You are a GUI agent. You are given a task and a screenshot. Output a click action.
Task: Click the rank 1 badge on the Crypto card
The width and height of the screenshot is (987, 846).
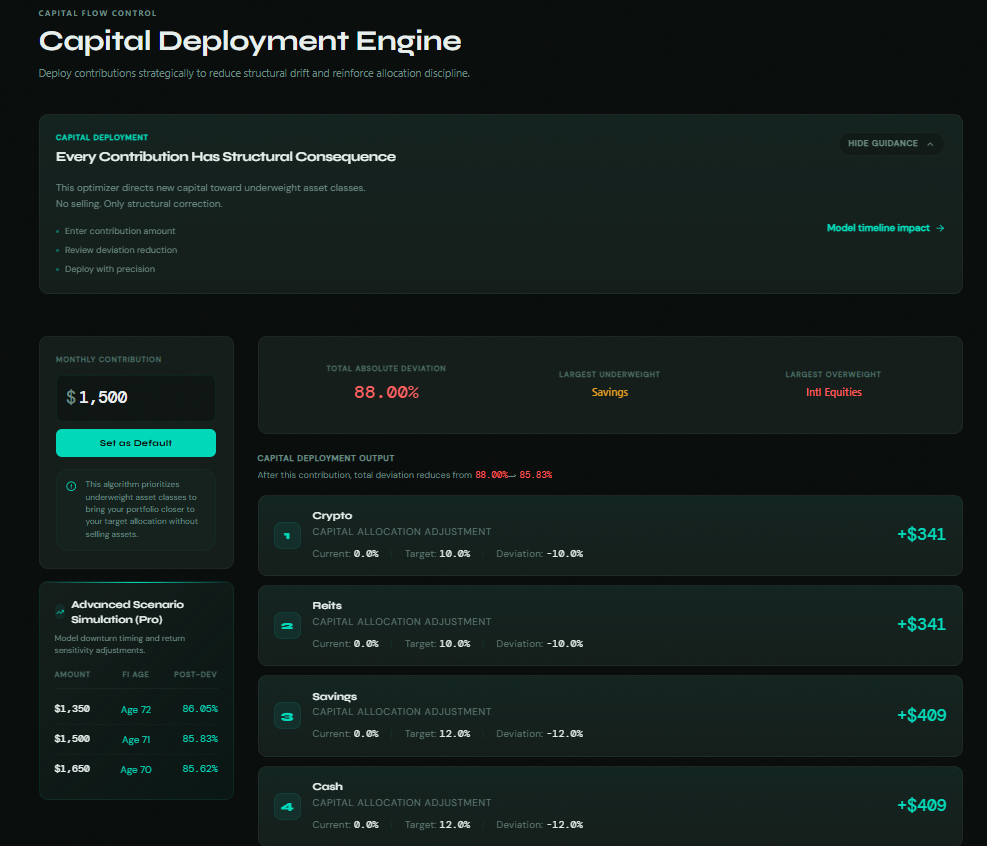[287, 536]
